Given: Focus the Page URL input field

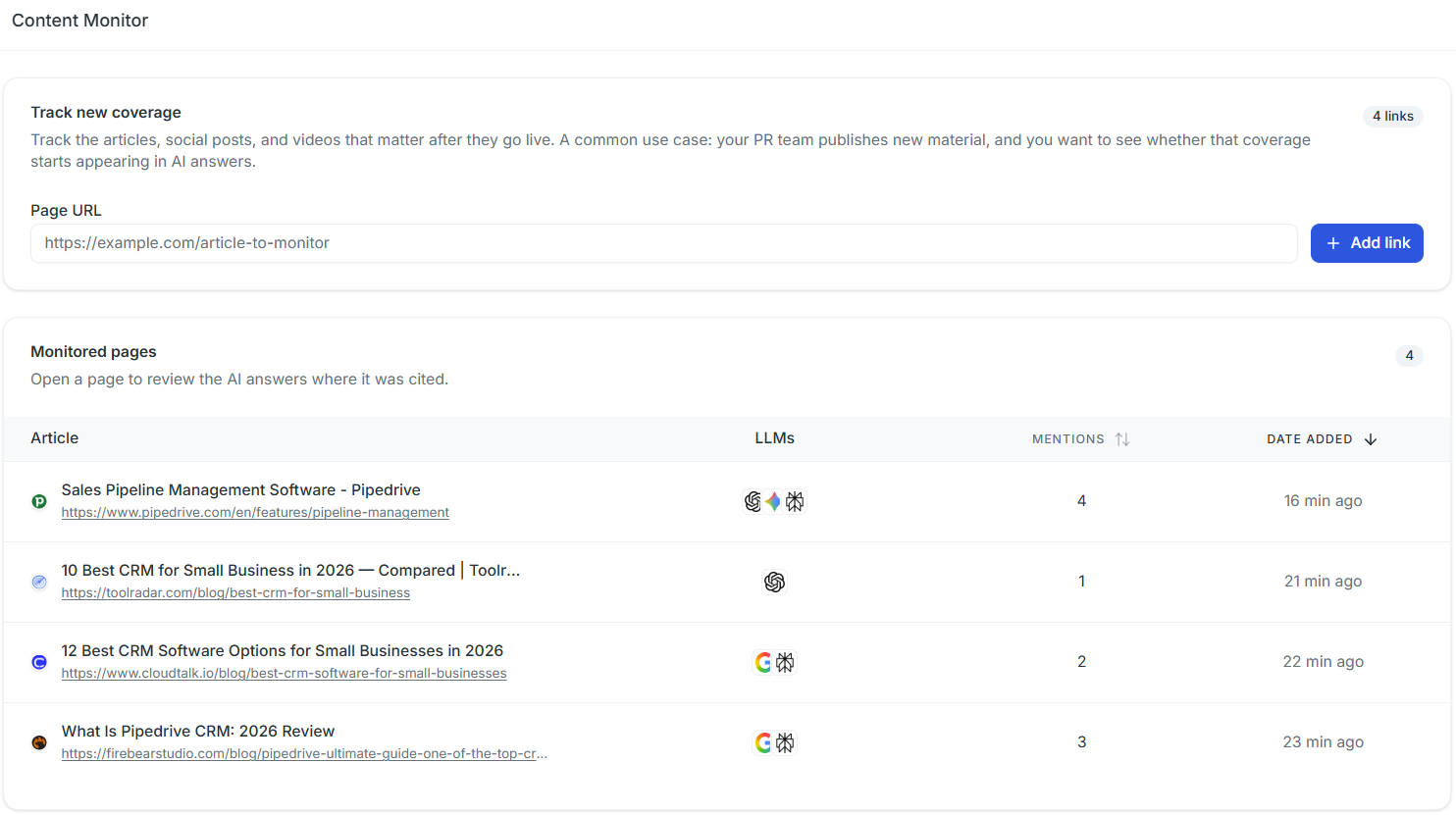Looking at the screenshot, I should [664, 243].
